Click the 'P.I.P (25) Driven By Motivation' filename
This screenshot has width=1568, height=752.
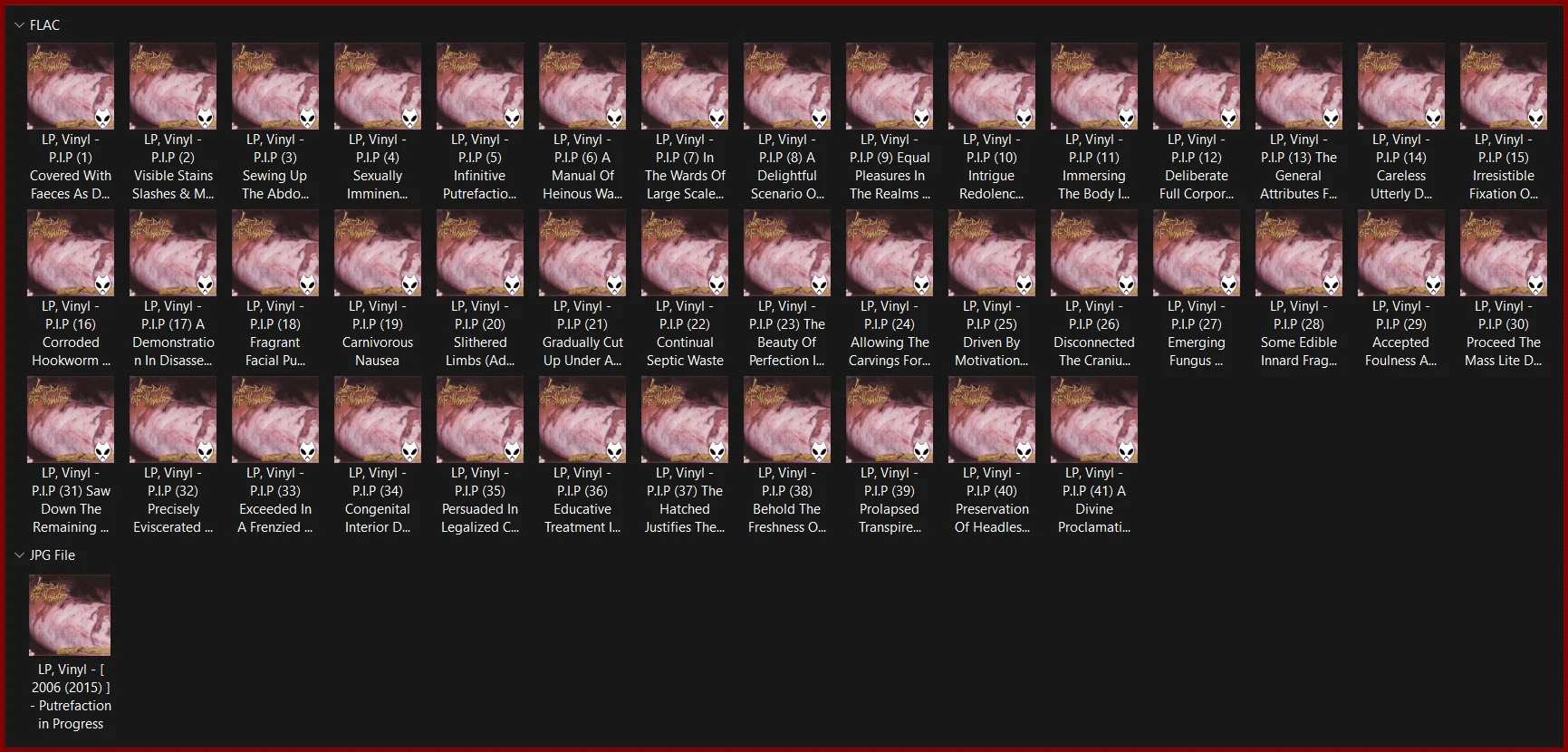992,333
